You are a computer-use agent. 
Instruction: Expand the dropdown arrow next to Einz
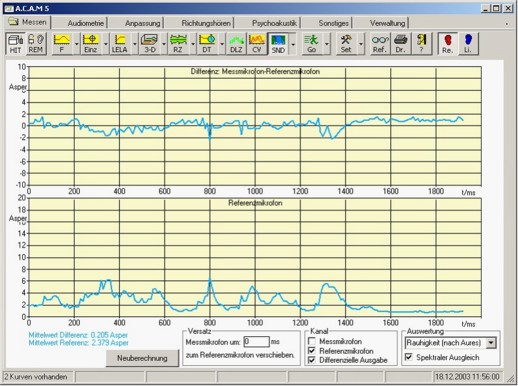pyautogui.click(x=105, y=44)
